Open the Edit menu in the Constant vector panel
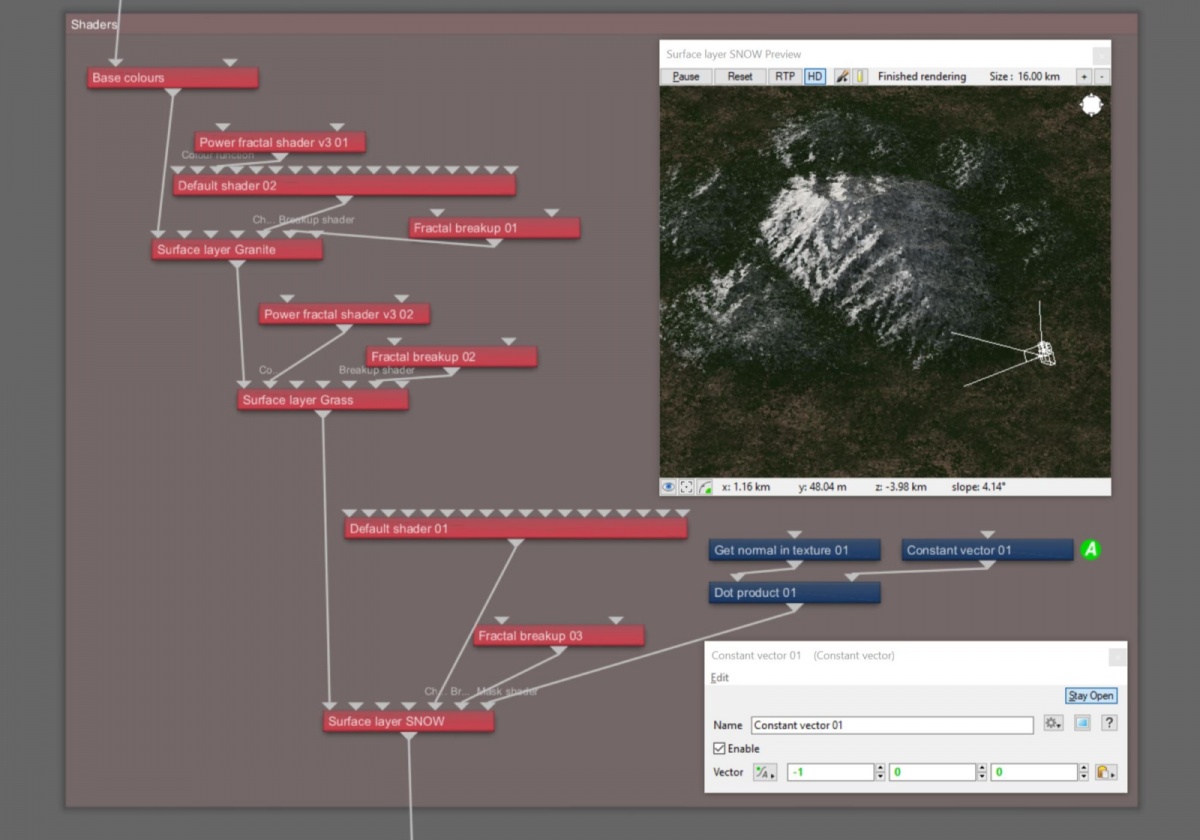This screenshot has height=840, width=1200. (720, 677)
